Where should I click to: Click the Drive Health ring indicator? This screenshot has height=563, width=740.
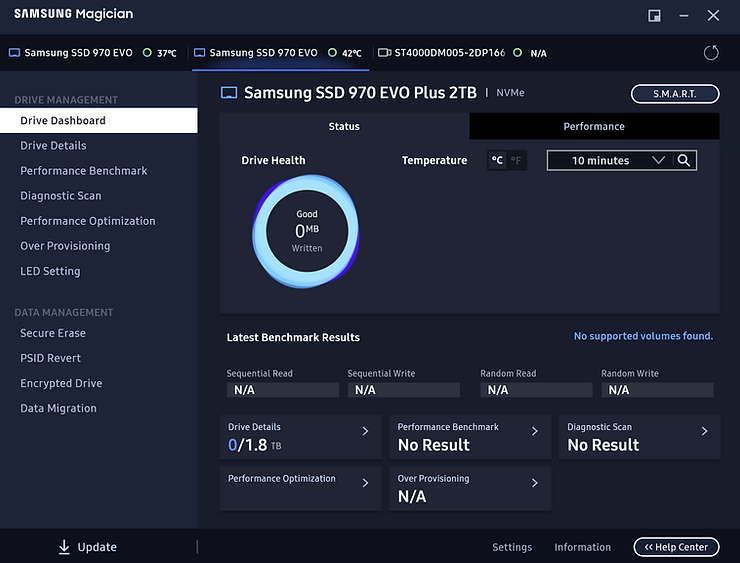[x=307, y=231]
